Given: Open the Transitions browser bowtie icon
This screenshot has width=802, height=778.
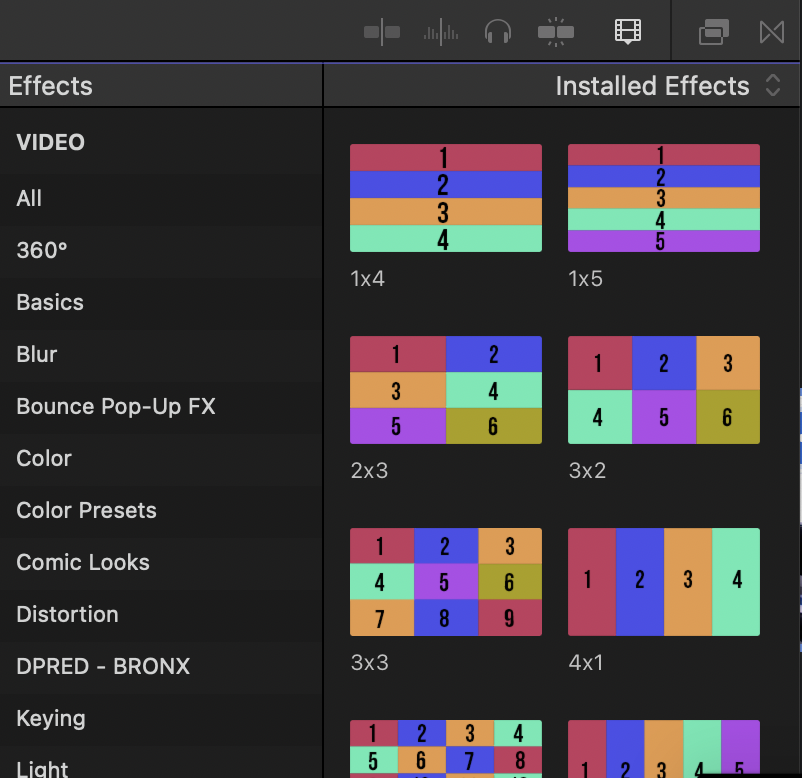Looking at the screenshot, I should [772, 32].
